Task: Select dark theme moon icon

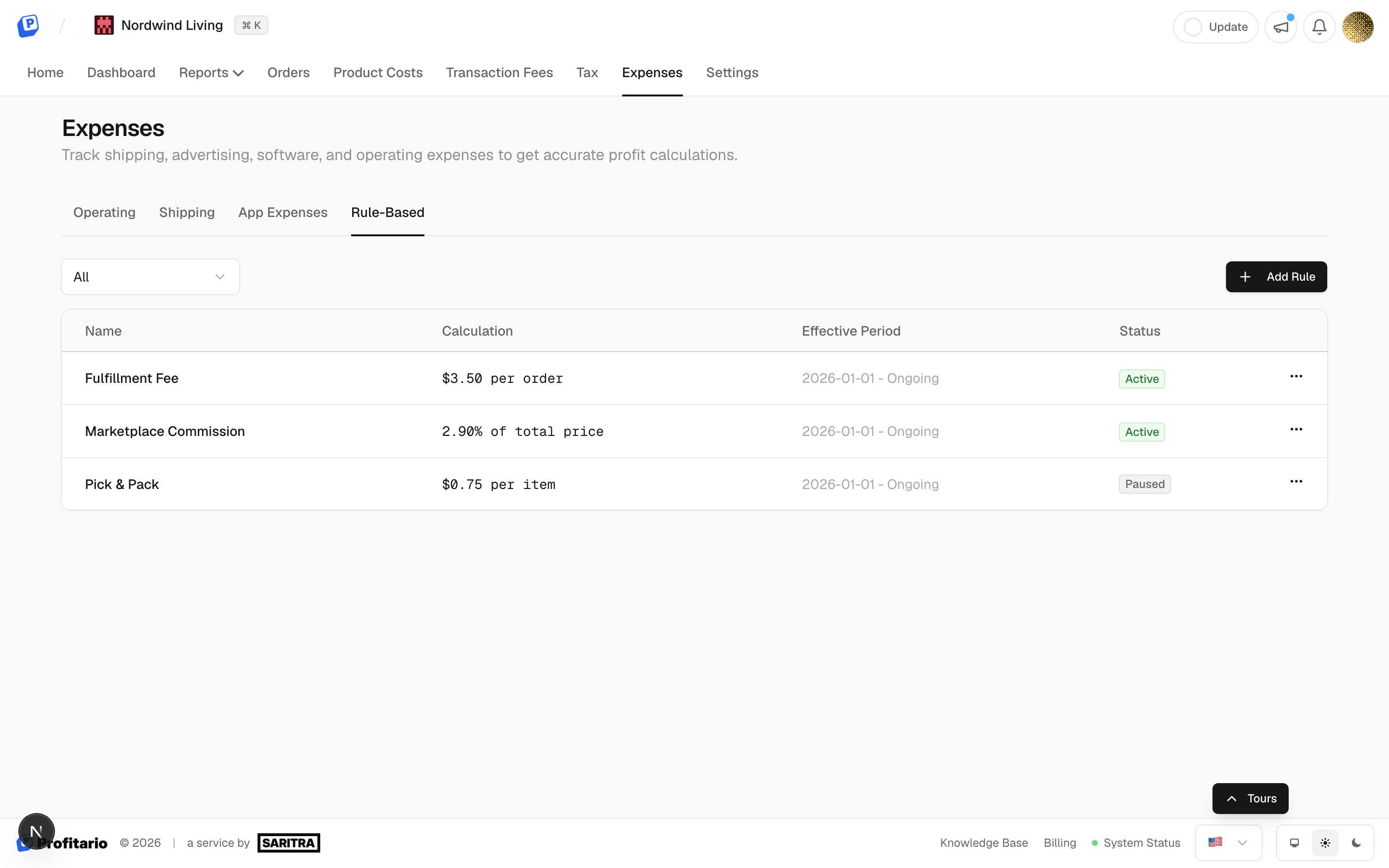Action: (x=1356, y=843)
